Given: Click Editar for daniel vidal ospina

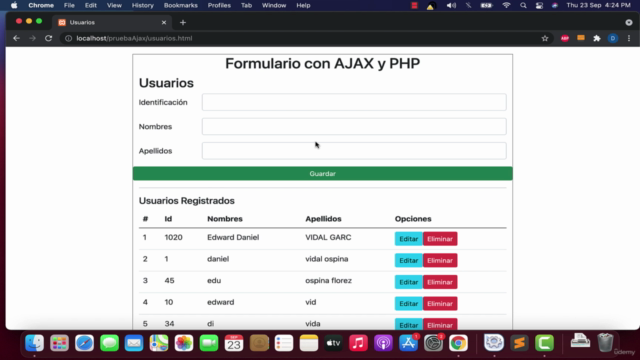Looking at the screenshot, I should (x=409, y=260).
